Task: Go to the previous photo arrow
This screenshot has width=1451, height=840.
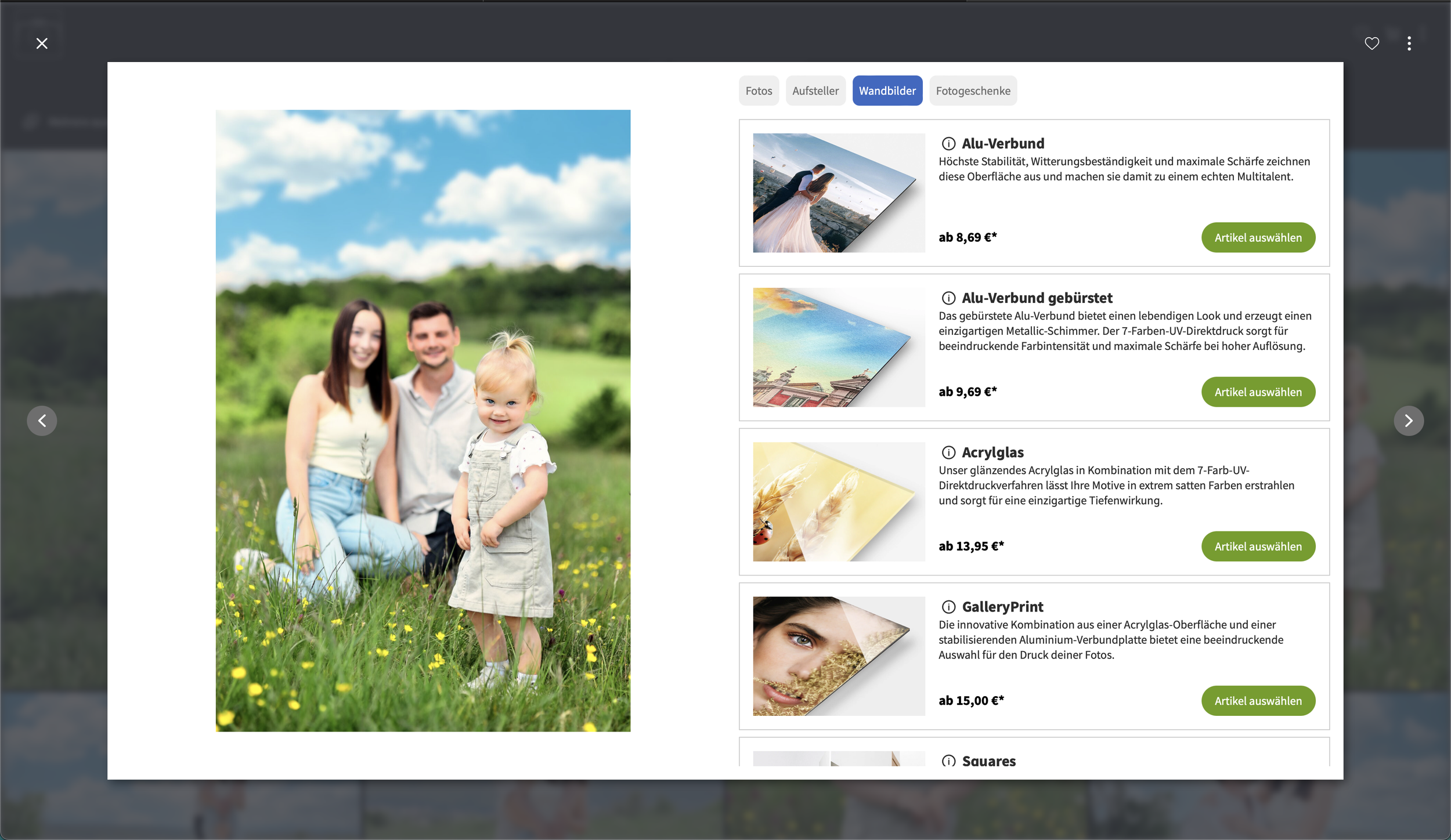Action: (x=42, y=421)
